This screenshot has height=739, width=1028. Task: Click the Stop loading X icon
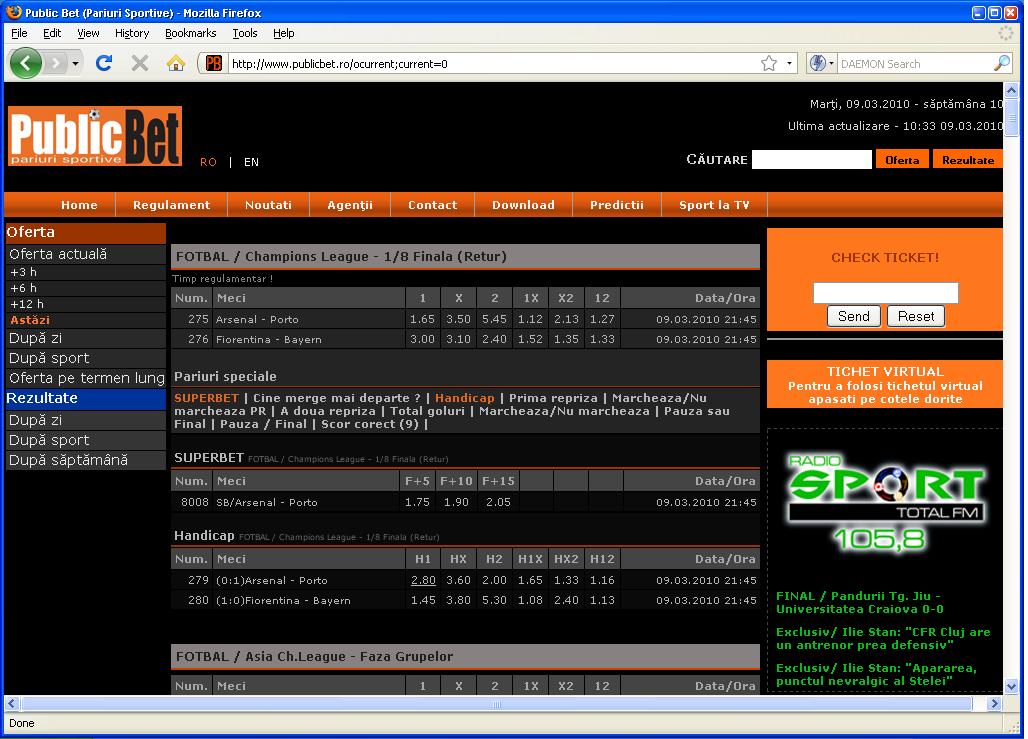pyautogui.click(x=139, y=64)
